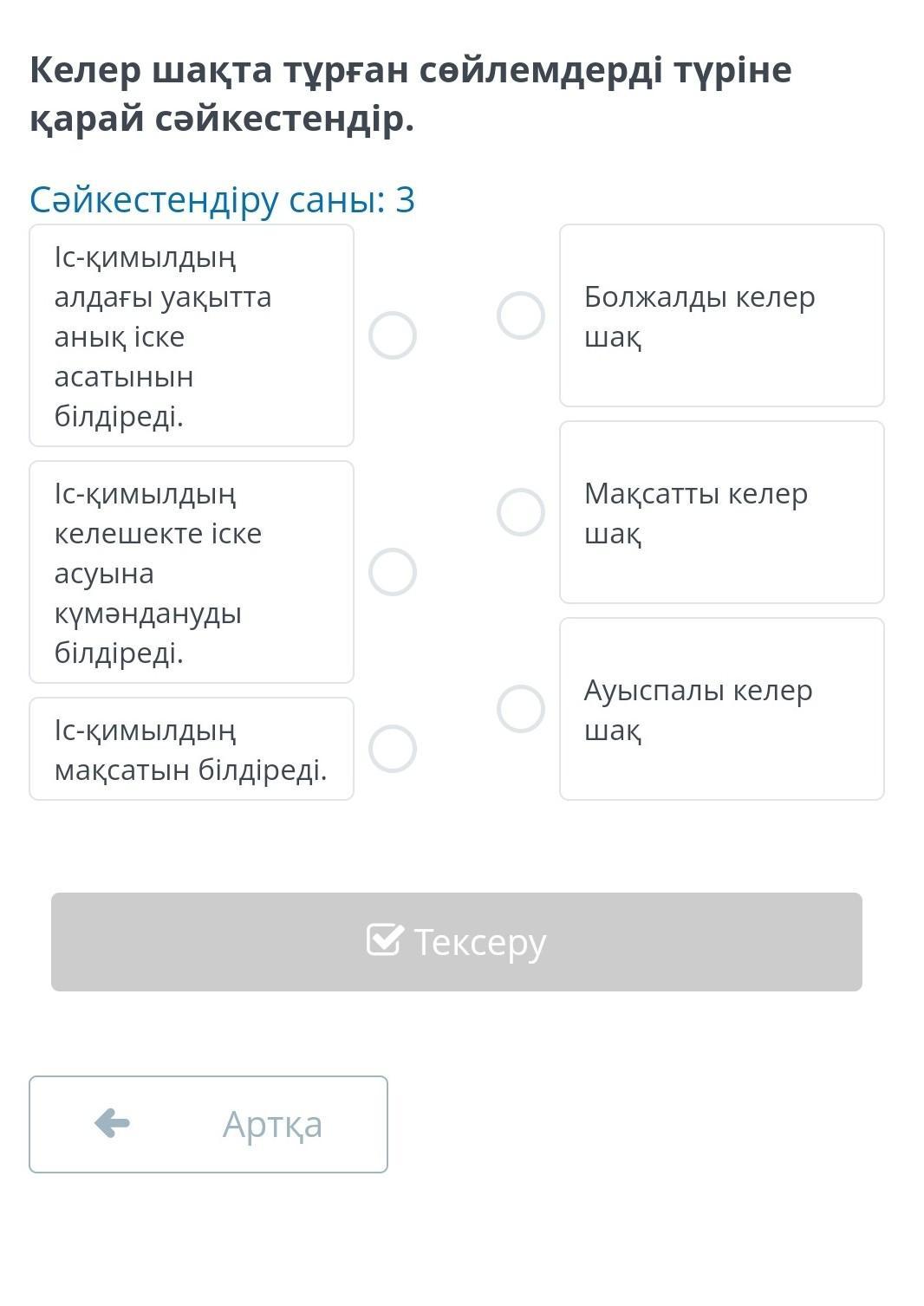Select radio next to 'күмәндануды білдіреді' statement
924x1306 pixels.
[x=393, y=572]
